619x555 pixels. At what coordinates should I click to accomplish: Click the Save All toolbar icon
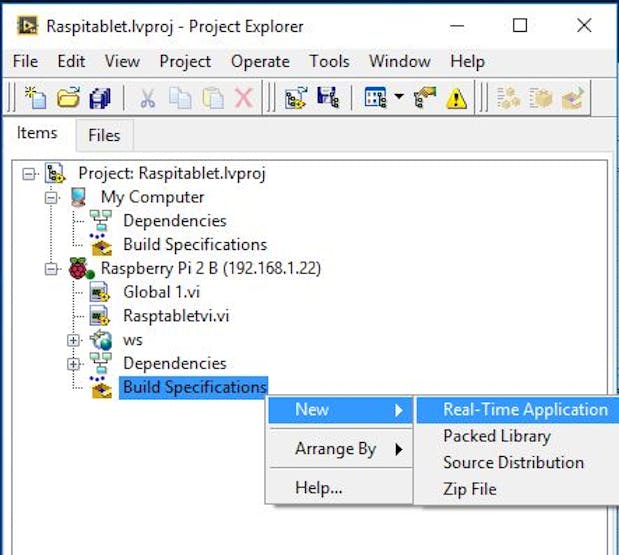pos(100,98)
